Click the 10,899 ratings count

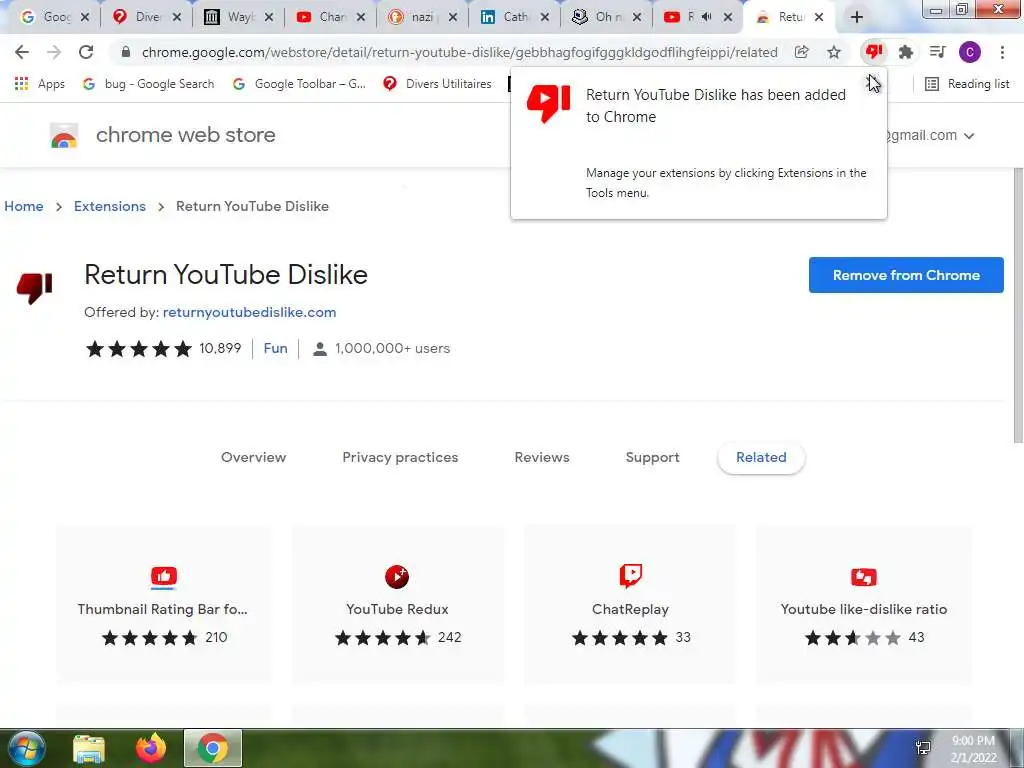pyautogui.click(x=220, y=348)
